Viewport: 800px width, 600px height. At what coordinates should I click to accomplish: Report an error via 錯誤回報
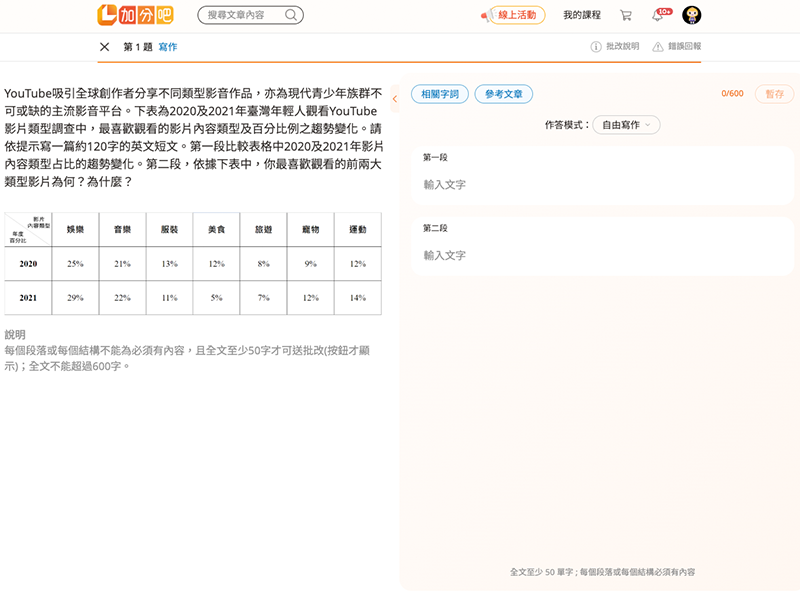(x=677, y=47)
